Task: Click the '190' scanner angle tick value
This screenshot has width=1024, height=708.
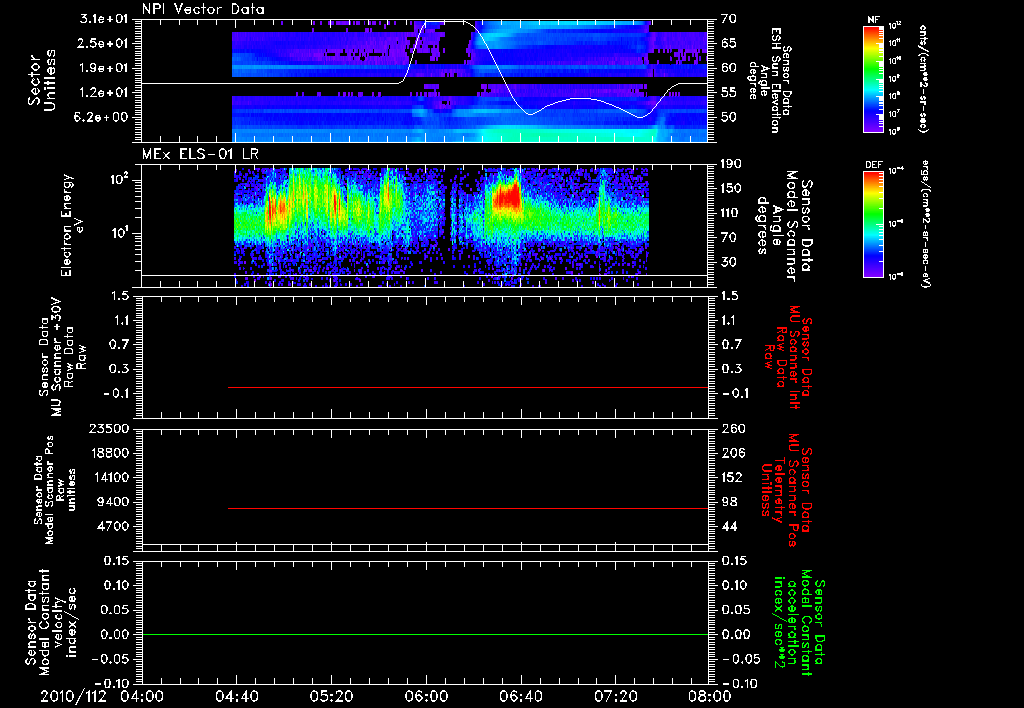Action: (x=731, y=164)
